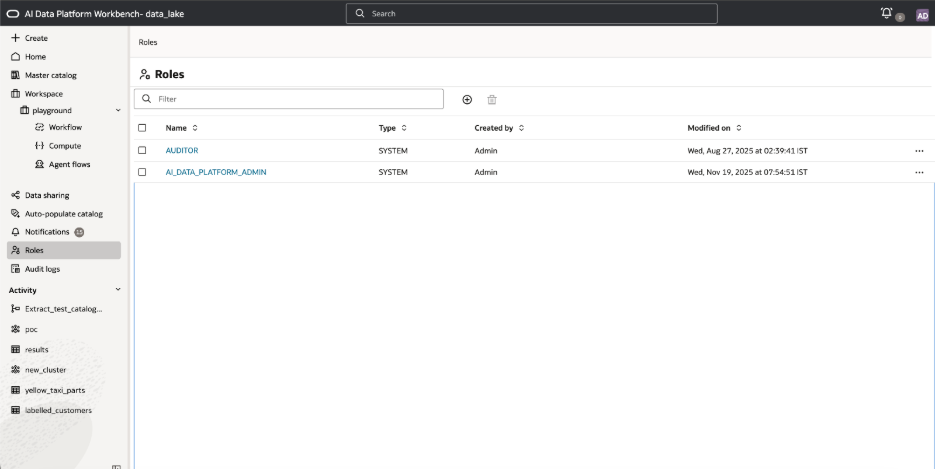Collapse the Activity section chevron
Screen dimensions: 936x469
coord(118,290)
